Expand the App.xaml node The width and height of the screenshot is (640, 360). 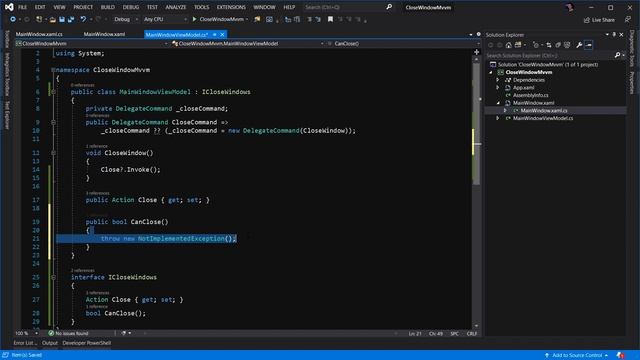[x=498, y=87]
